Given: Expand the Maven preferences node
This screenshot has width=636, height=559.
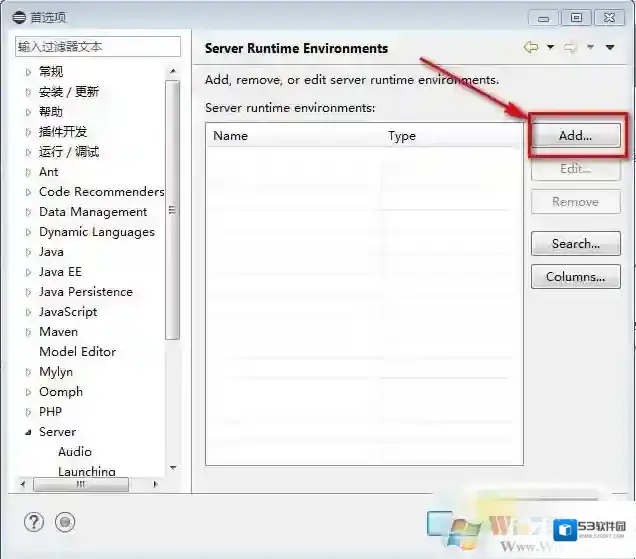Looking at the screenshot, I should pos(28,332).
